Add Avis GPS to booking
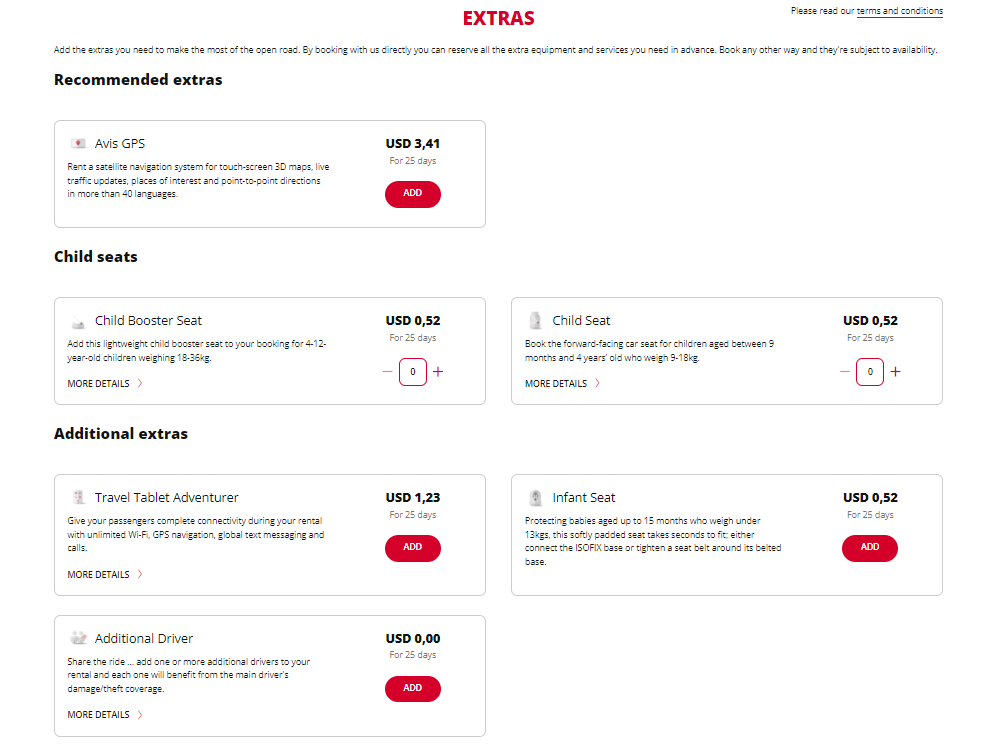Screen dimensions: 995x749 tap(412, 194)
